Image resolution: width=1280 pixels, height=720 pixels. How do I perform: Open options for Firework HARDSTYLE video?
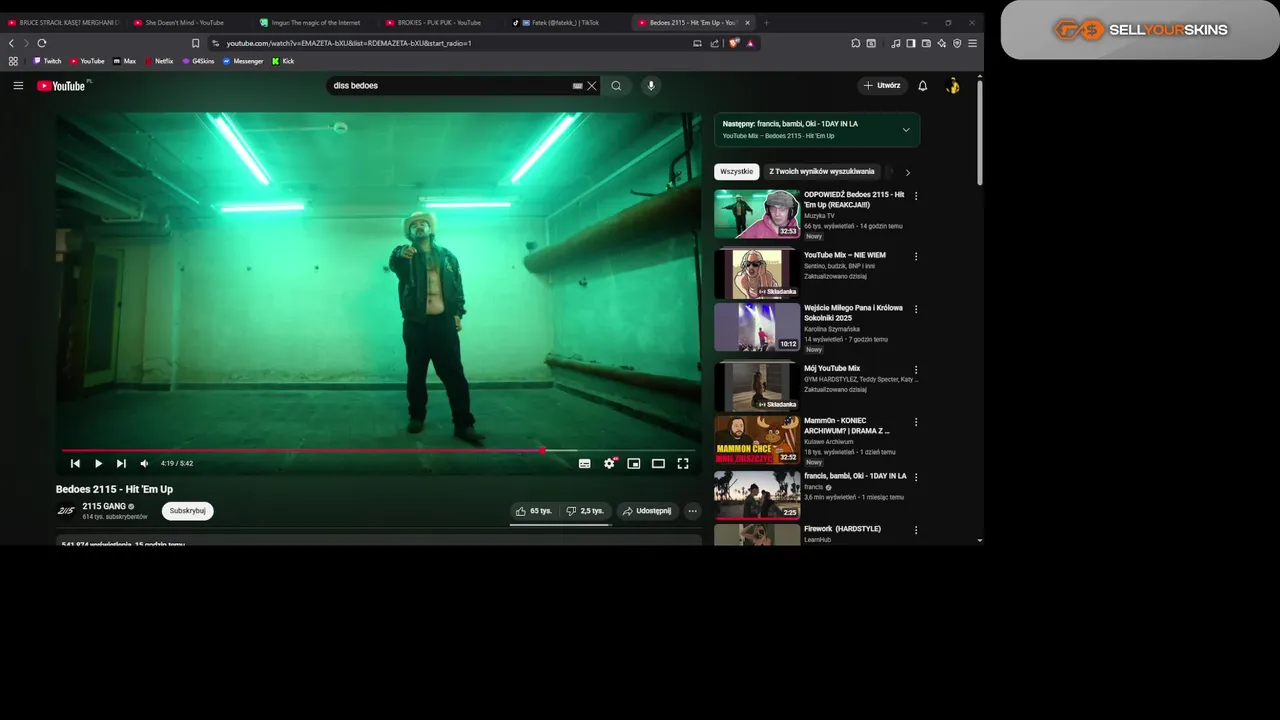tap(916, 530)
